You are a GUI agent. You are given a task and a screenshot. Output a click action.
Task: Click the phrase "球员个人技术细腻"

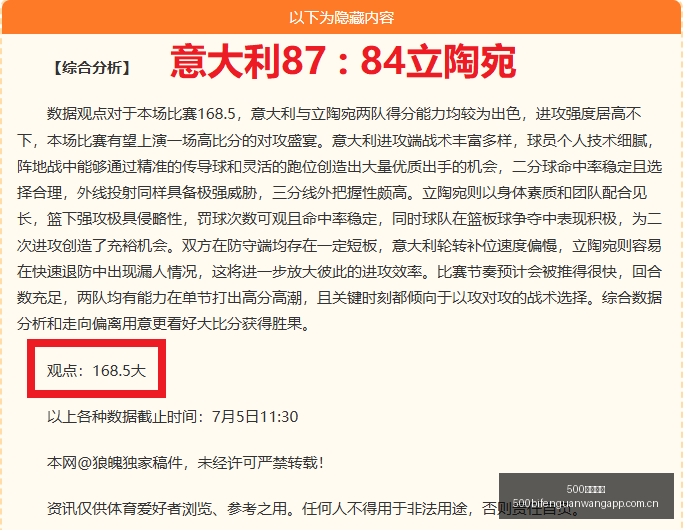[x=590, y=141]
